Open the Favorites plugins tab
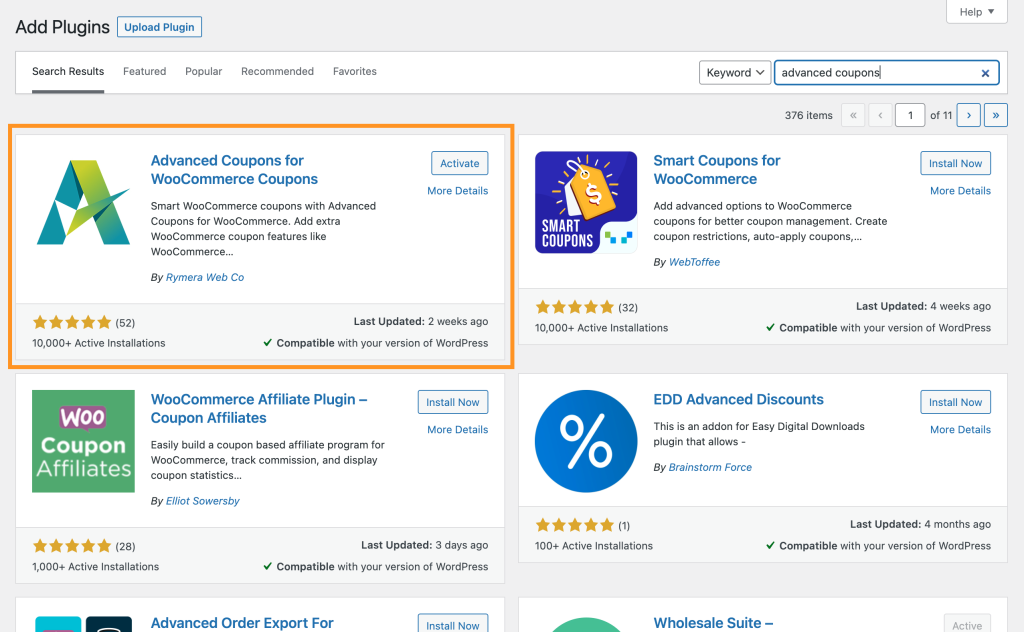This screenshot has height=632, width=1024. pos(355,71)
